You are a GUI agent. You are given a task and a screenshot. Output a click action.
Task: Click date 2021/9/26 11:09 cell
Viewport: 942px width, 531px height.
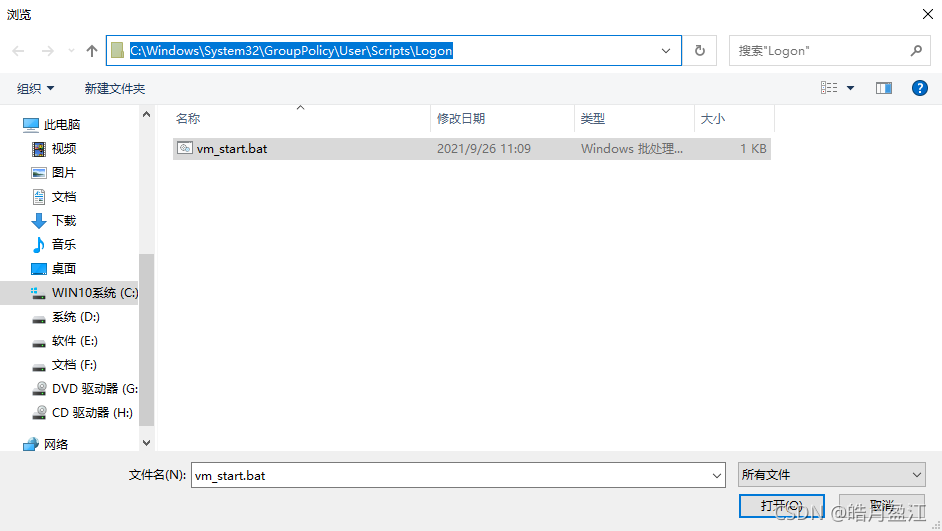[484, 148]
